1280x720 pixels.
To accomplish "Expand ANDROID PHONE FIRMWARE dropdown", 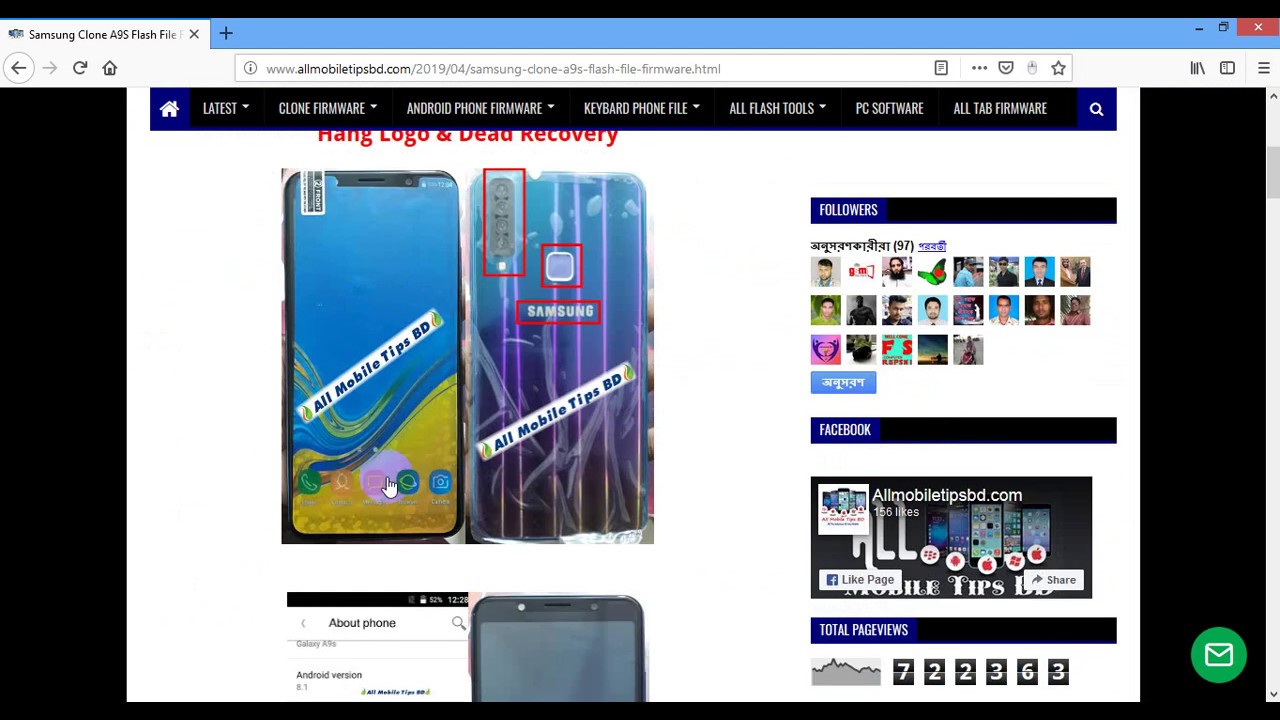I will click(480, 108).
